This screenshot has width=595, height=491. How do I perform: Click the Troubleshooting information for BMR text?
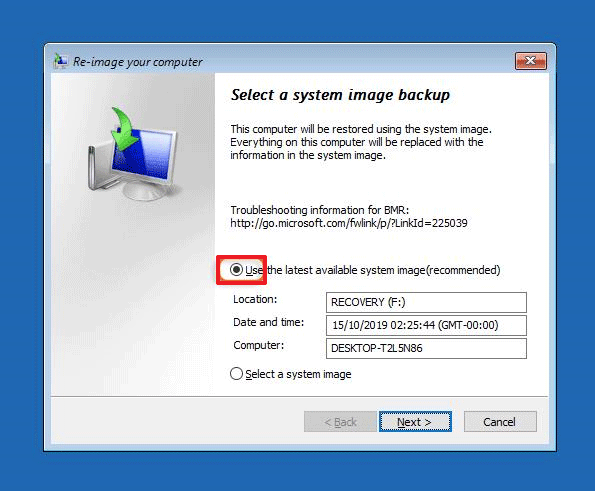320,210
